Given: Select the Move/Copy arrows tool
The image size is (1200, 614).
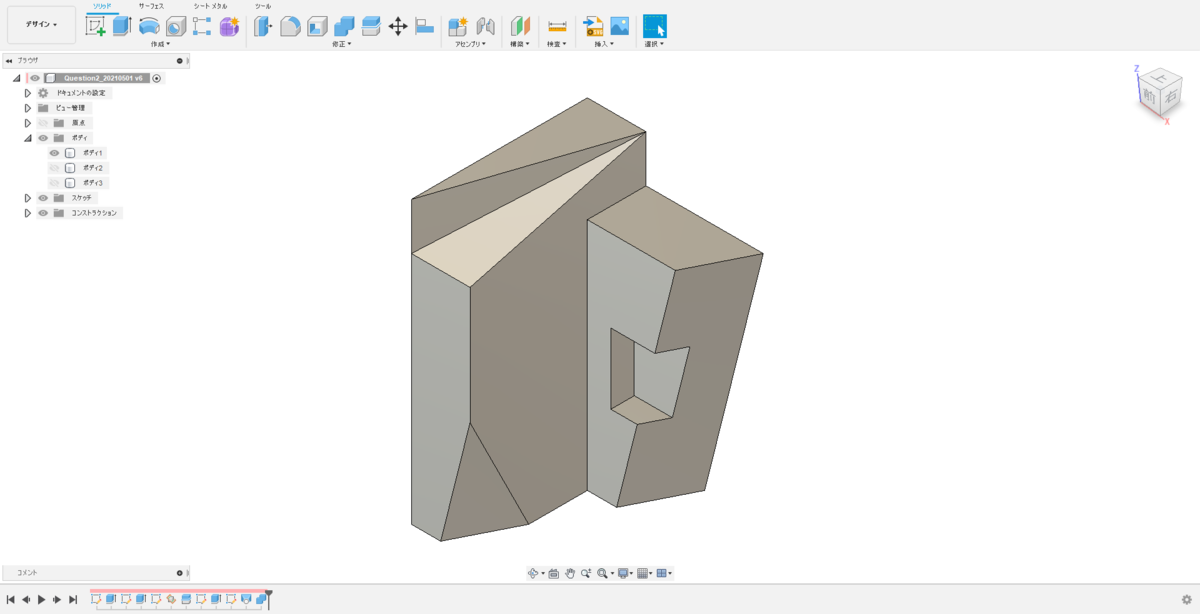Looking at the screenshot, I should point(398,26).
